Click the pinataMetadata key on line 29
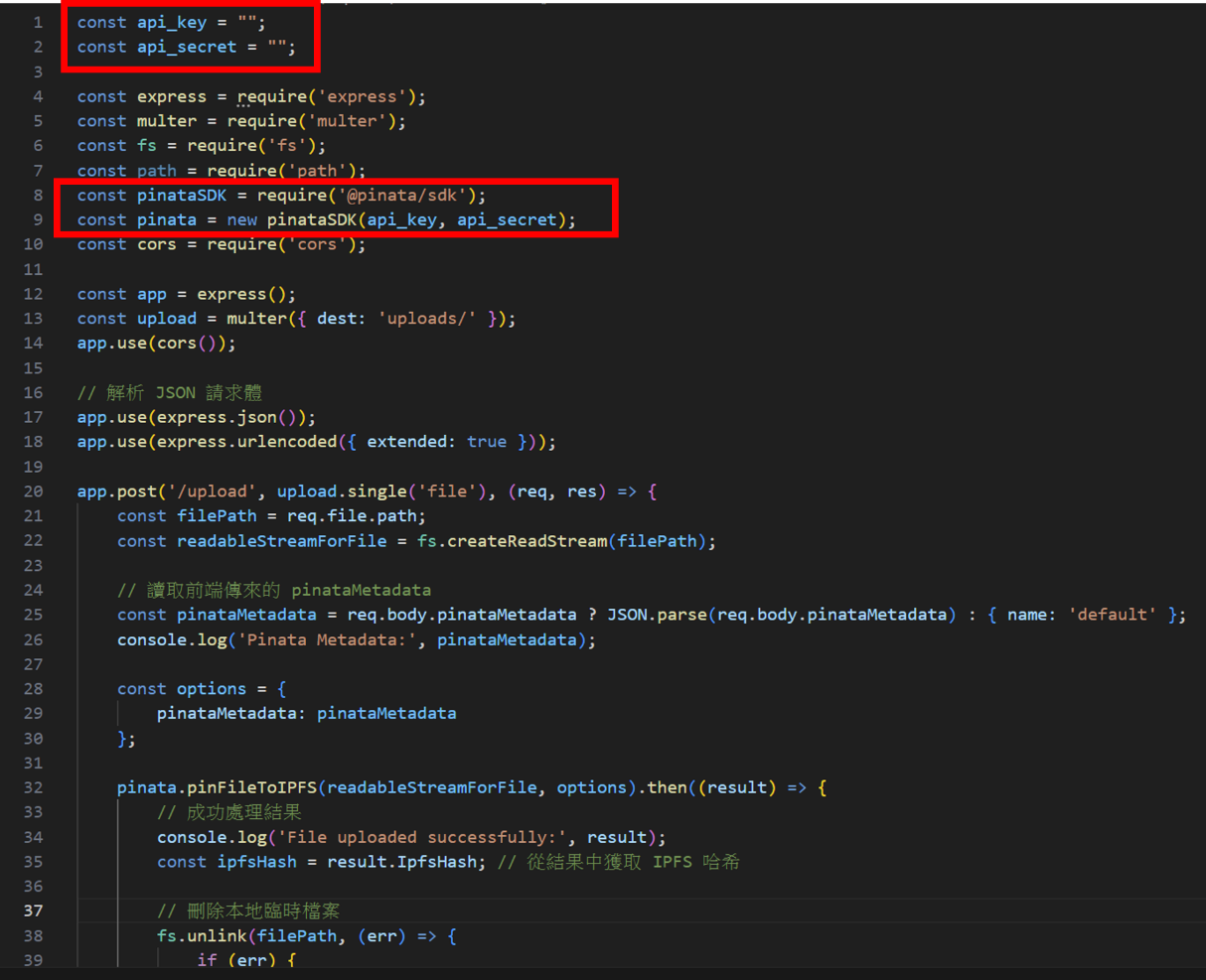This screenshot has width=1206, height=980. click(226, 713)
